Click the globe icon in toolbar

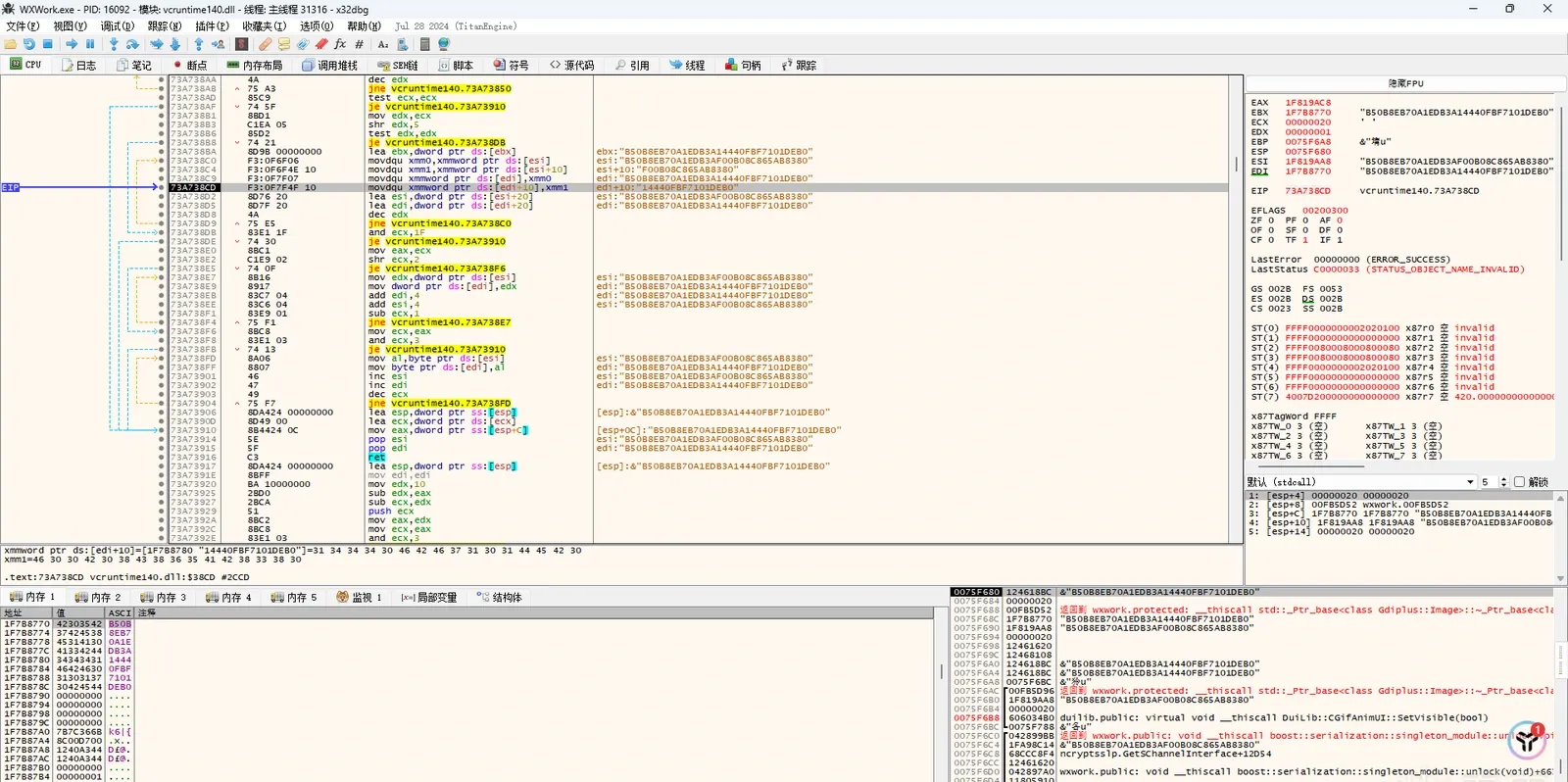tap(444, 44)
